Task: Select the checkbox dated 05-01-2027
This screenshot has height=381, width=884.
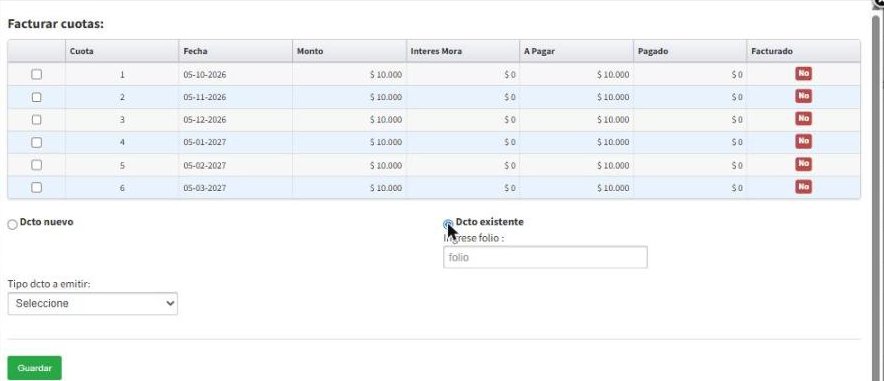Action: [x=37, y=143]
